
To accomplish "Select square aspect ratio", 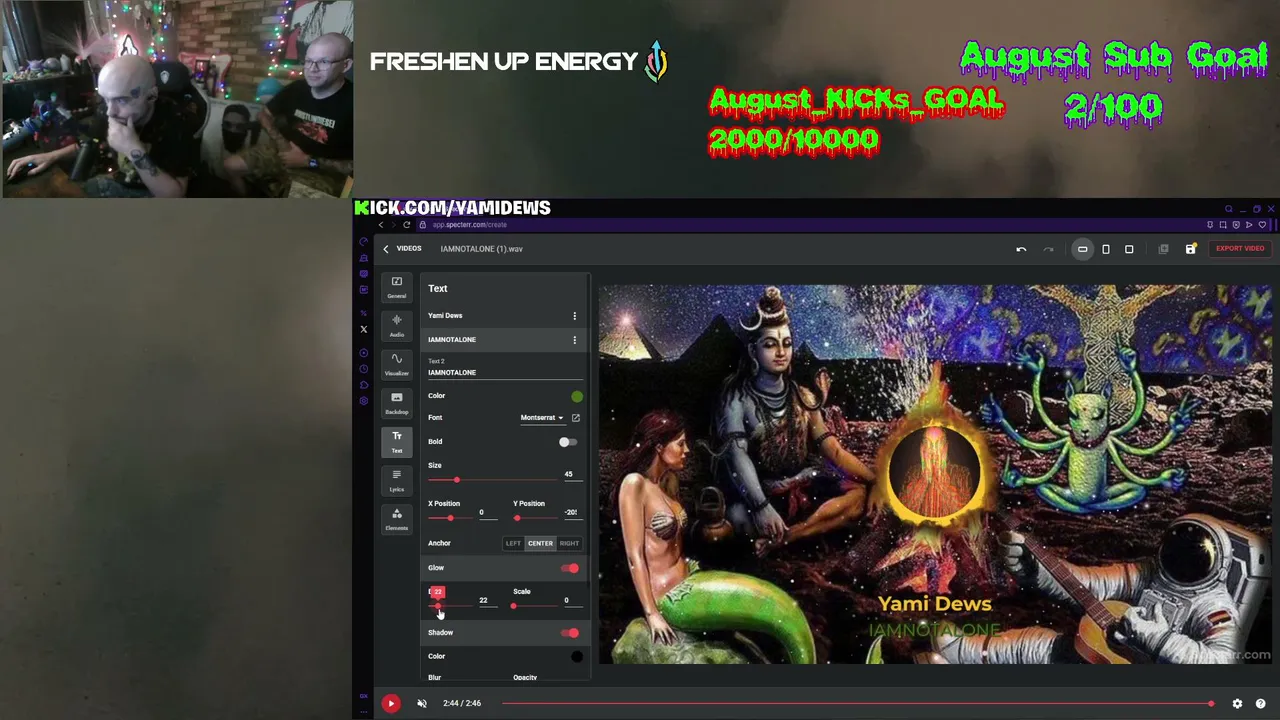I will pos(1129,249).
